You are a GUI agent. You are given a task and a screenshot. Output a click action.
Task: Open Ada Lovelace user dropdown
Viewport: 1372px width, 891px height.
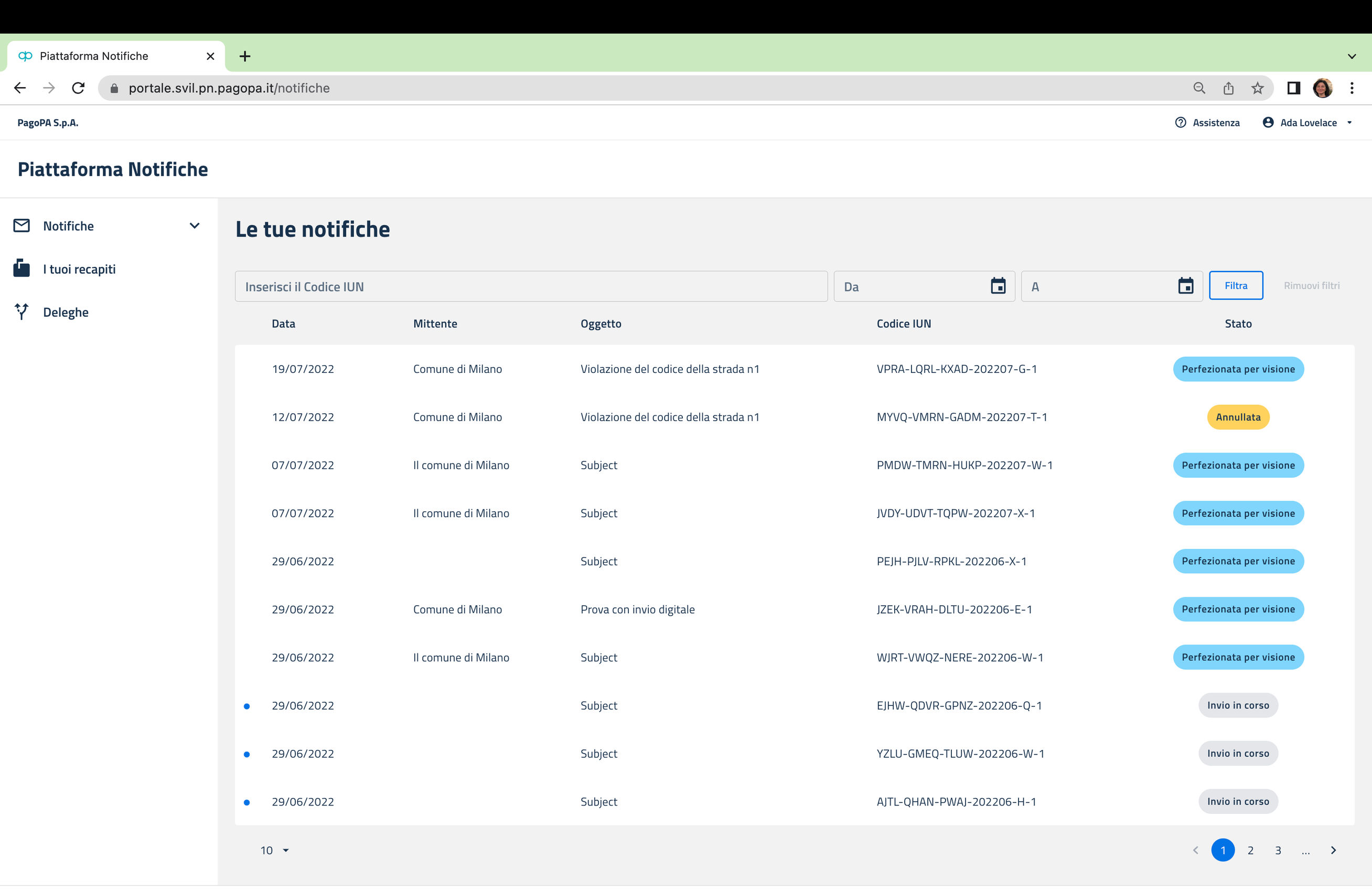point(1307,122)
